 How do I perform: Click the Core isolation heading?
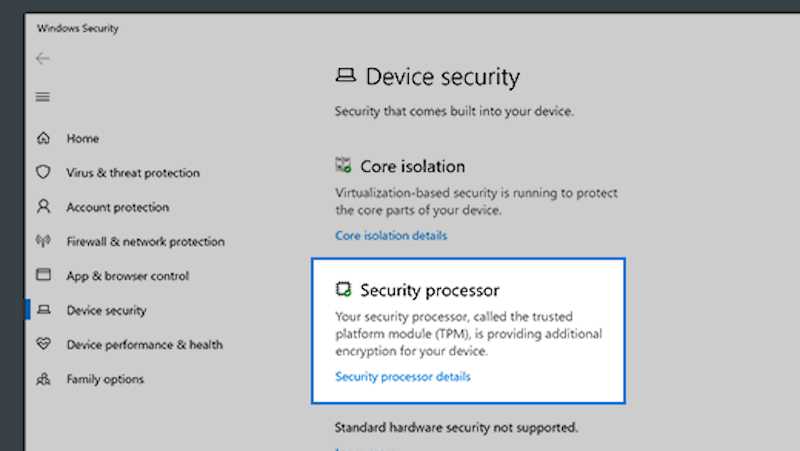tap(412, 167)
